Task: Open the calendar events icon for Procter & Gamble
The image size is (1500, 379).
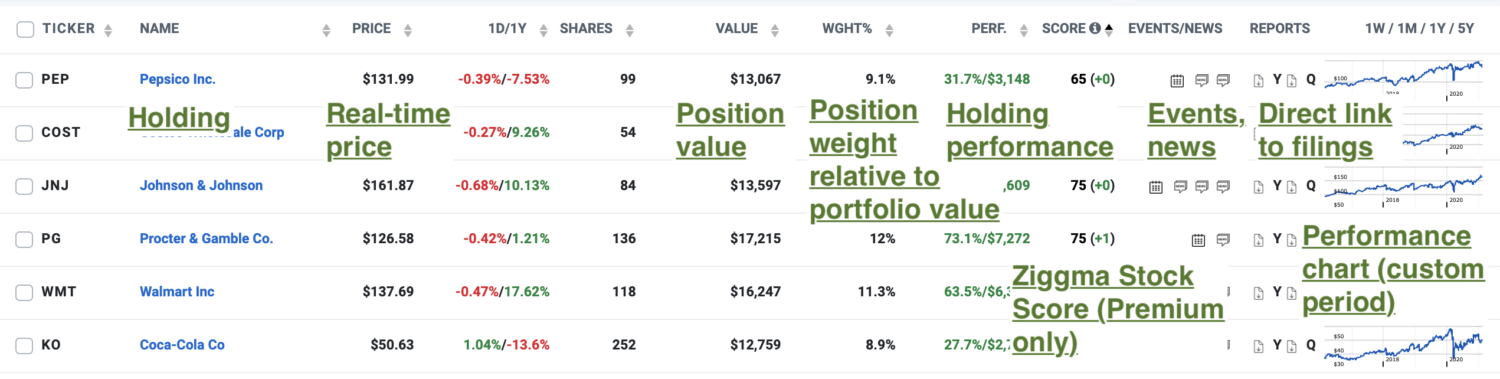Action: pos(1199,239)
